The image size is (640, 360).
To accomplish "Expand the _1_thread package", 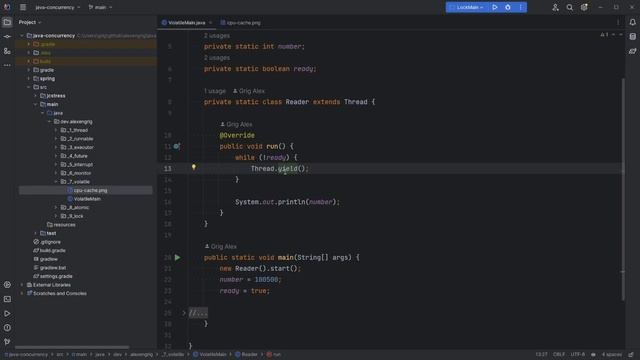I will 56,130.
